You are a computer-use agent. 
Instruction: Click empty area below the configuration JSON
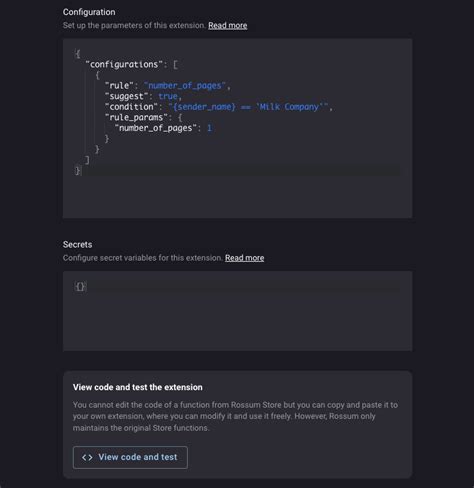point(237,197)
